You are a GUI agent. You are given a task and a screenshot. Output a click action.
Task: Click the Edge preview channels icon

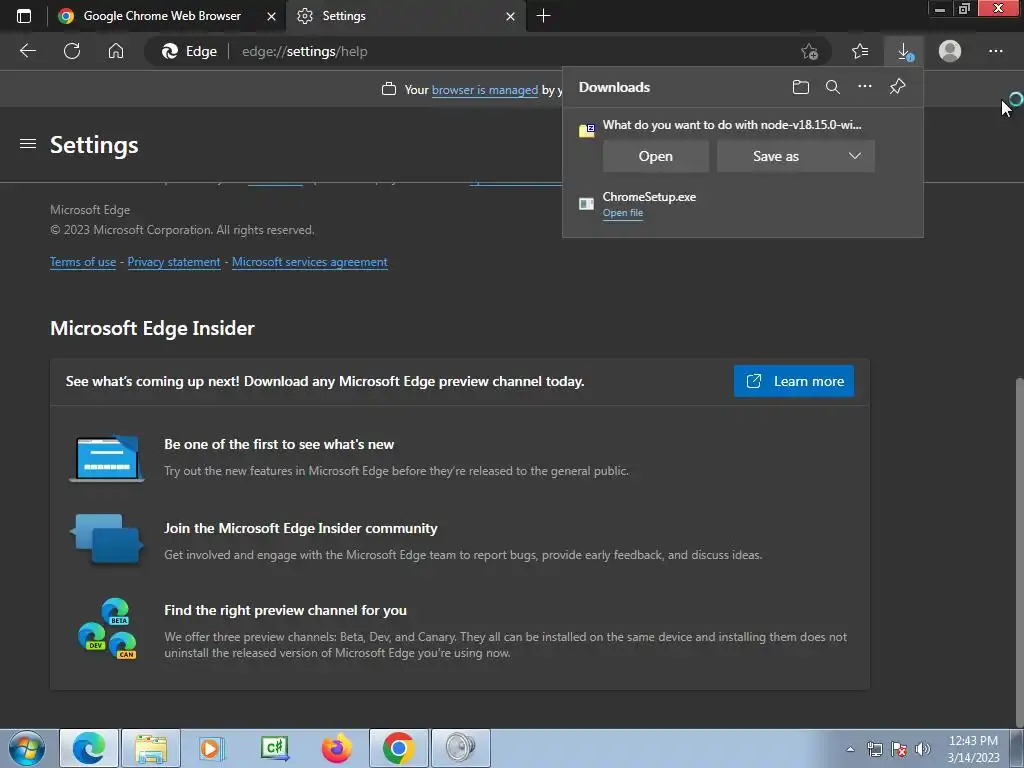click(107, 628)
